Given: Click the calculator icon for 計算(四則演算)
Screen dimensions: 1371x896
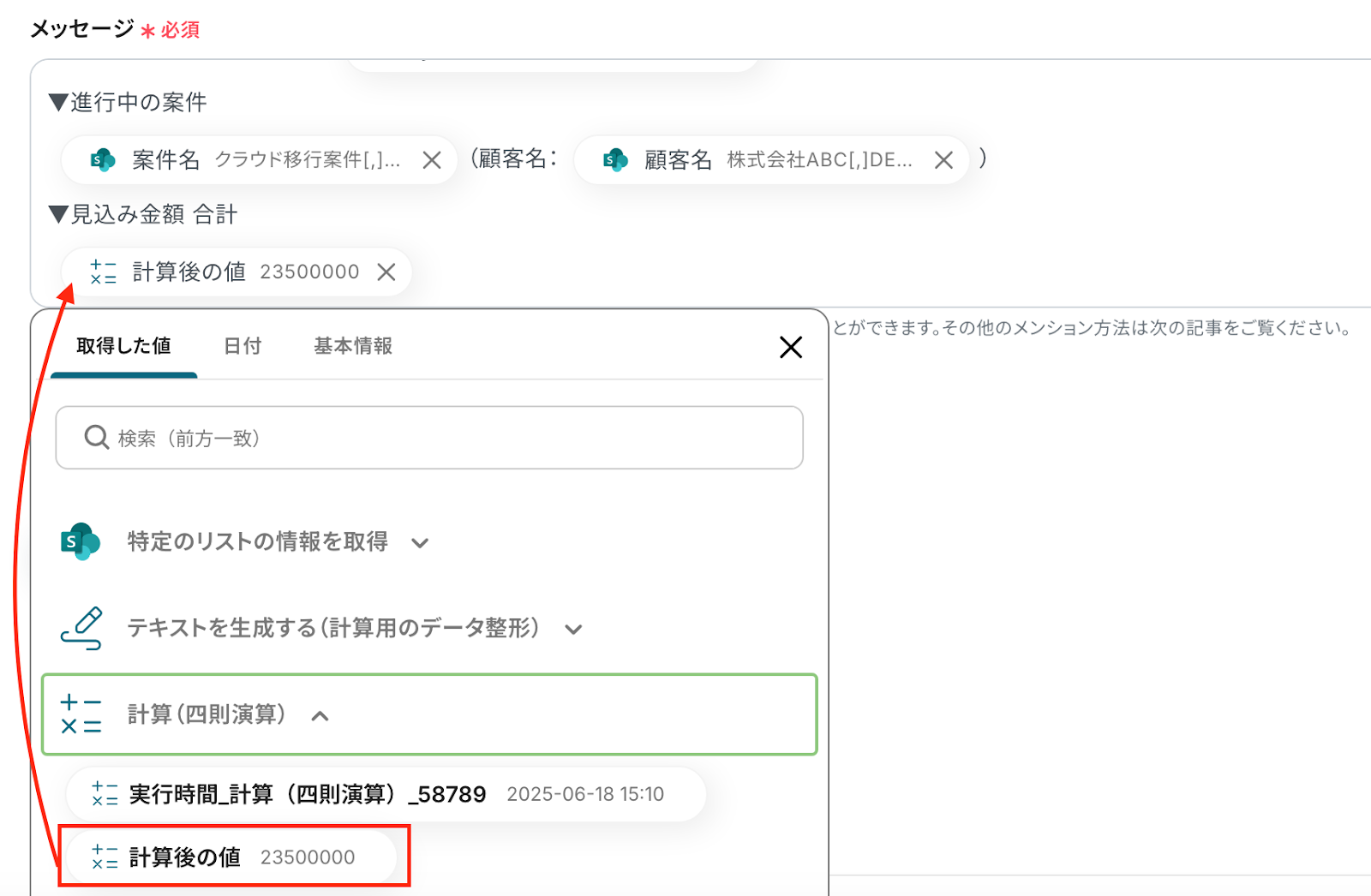Looking at the screenshot, I should (x=81, y=714).
